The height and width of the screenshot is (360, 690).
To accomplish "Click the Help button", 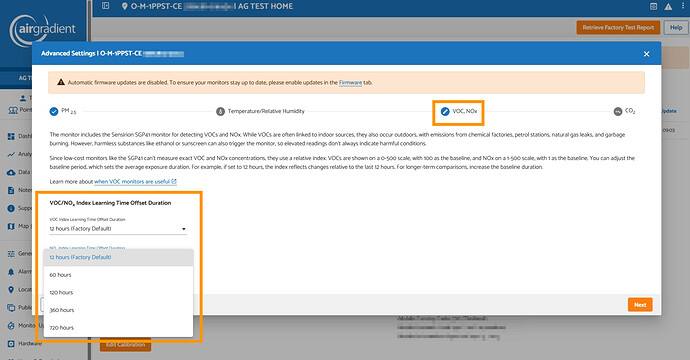I will tap(676, 27).
